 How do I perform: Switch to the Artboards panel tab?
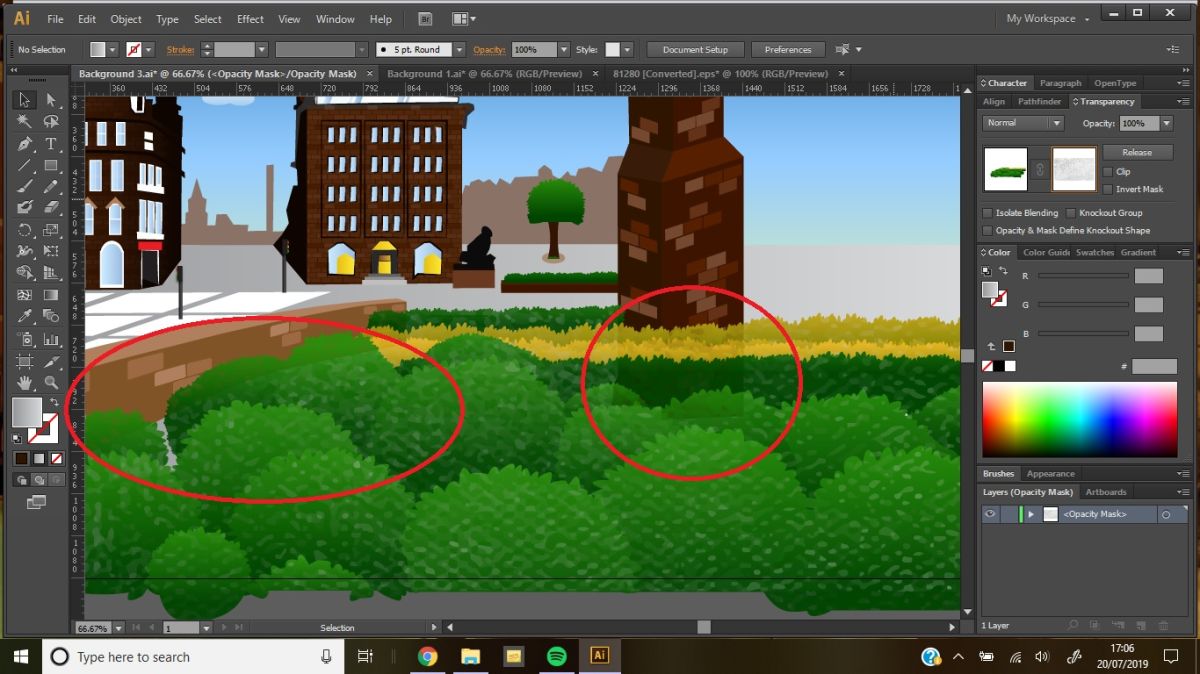(1106, 492)
